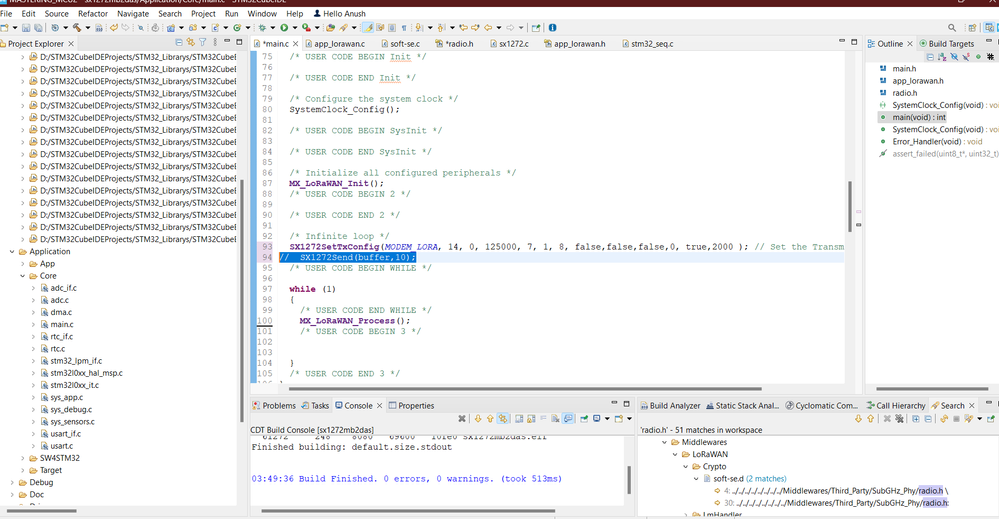
Task: Collapse the Application folder in Project Explorer
Action: 12,252
